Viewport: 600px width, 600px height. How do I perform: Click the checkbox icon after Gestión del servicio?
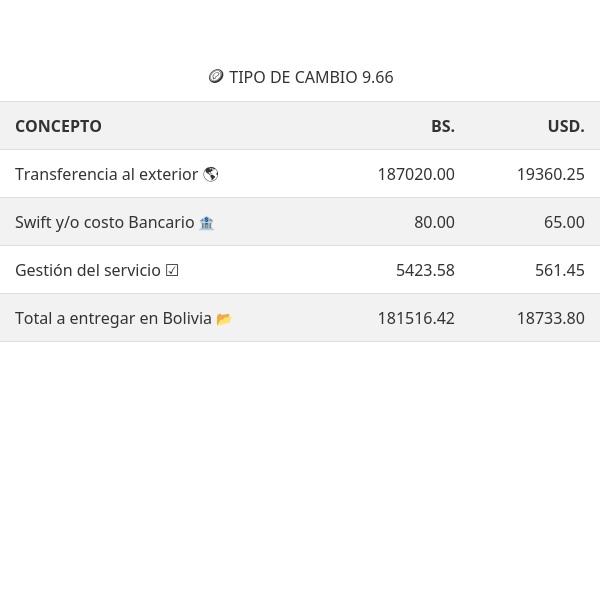[172, 270]
